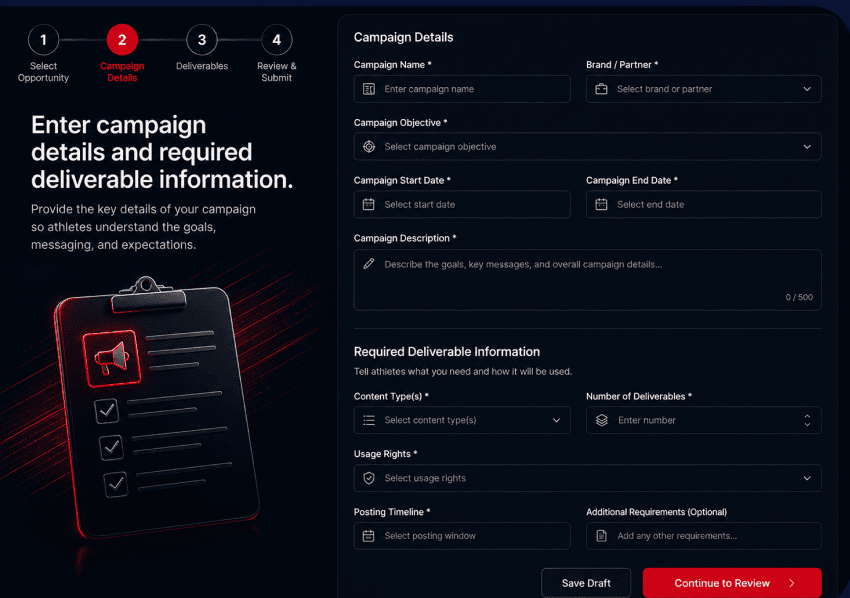Click the calendar icon in Posting Timeline field
The image size is (850, 598).
click(369, 536)
